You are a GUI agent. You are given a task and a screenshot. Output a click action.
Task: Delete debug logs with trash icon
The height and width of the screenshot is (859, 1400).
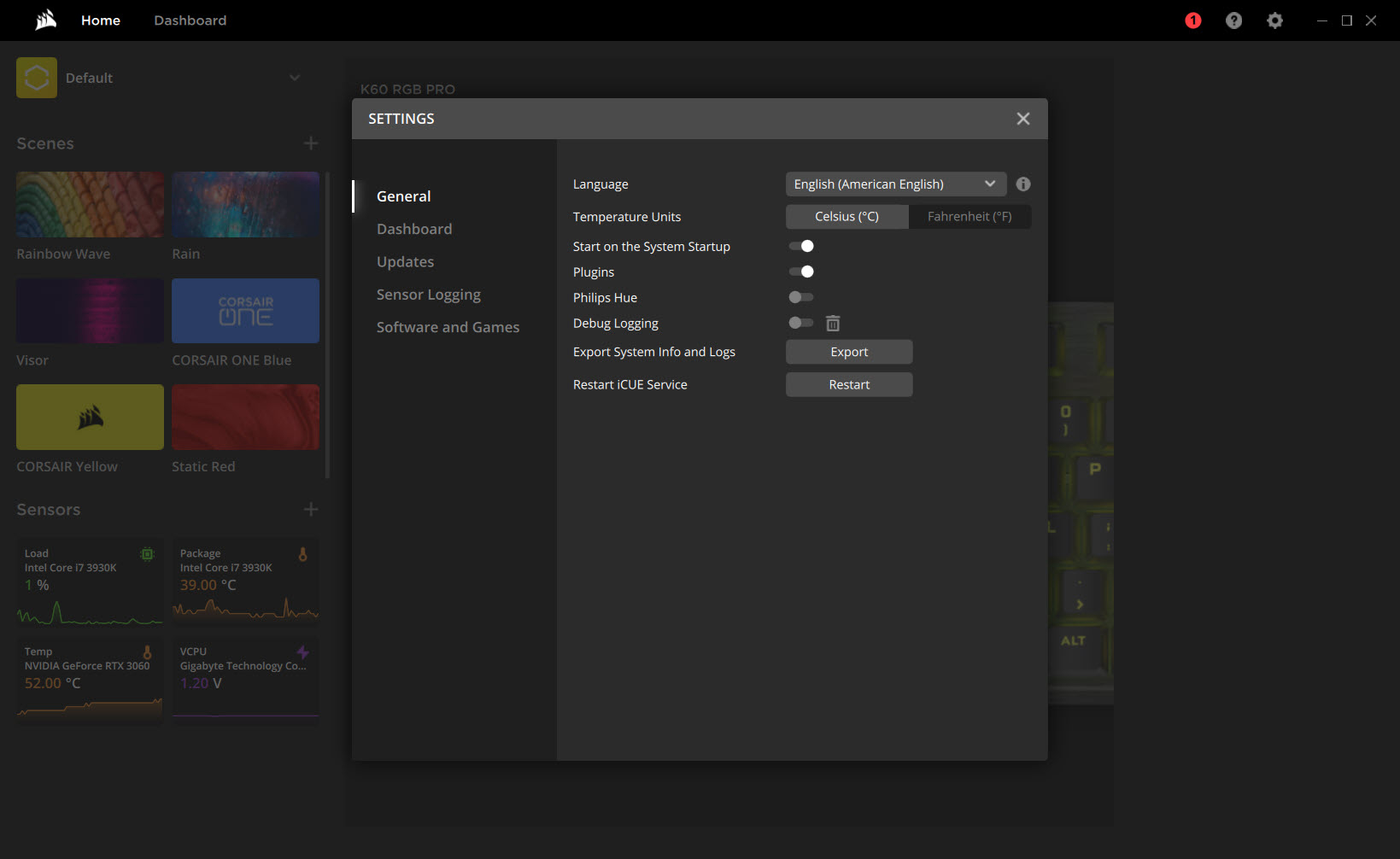pyautogui.click(x=833, y=323)
